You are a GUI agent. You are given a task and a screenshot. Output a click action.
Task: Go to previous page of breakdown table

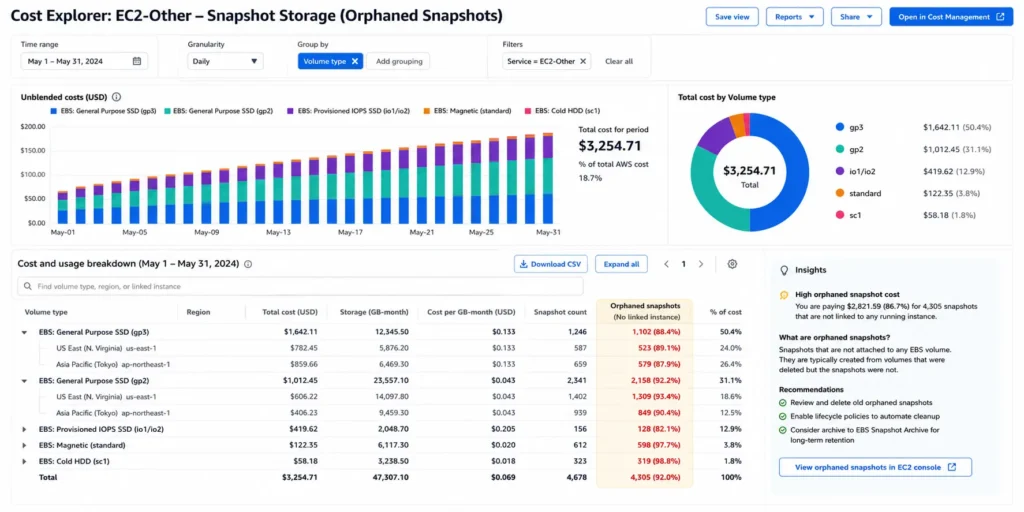tap(666, 264)
